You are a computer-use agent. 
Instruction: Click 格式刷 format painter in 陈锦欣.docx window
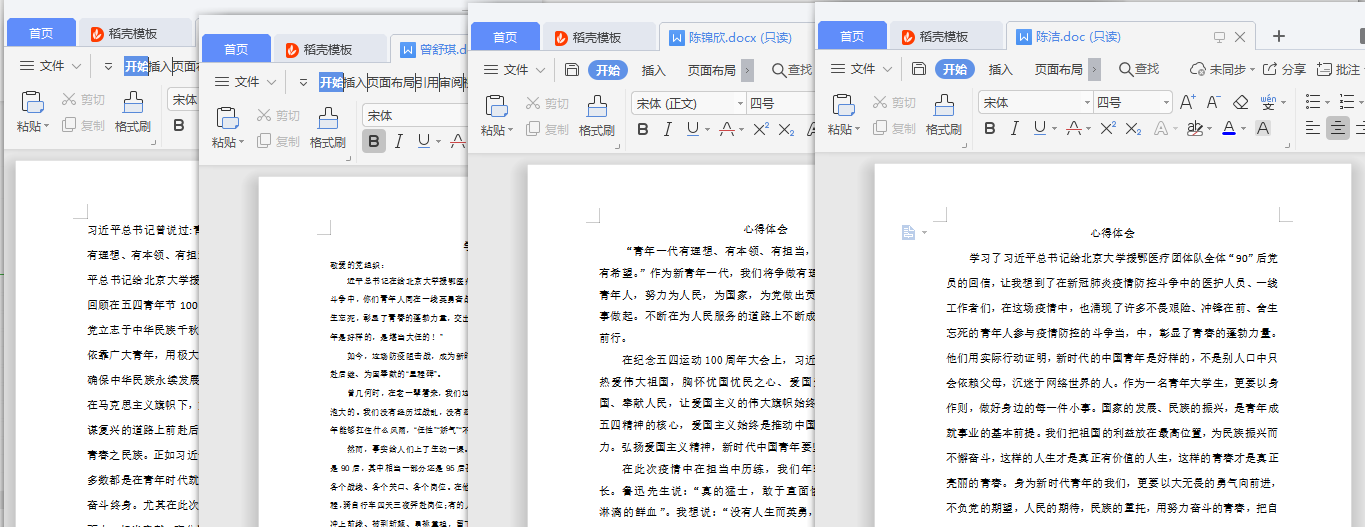pyautogui.click(x=596, y=115)
